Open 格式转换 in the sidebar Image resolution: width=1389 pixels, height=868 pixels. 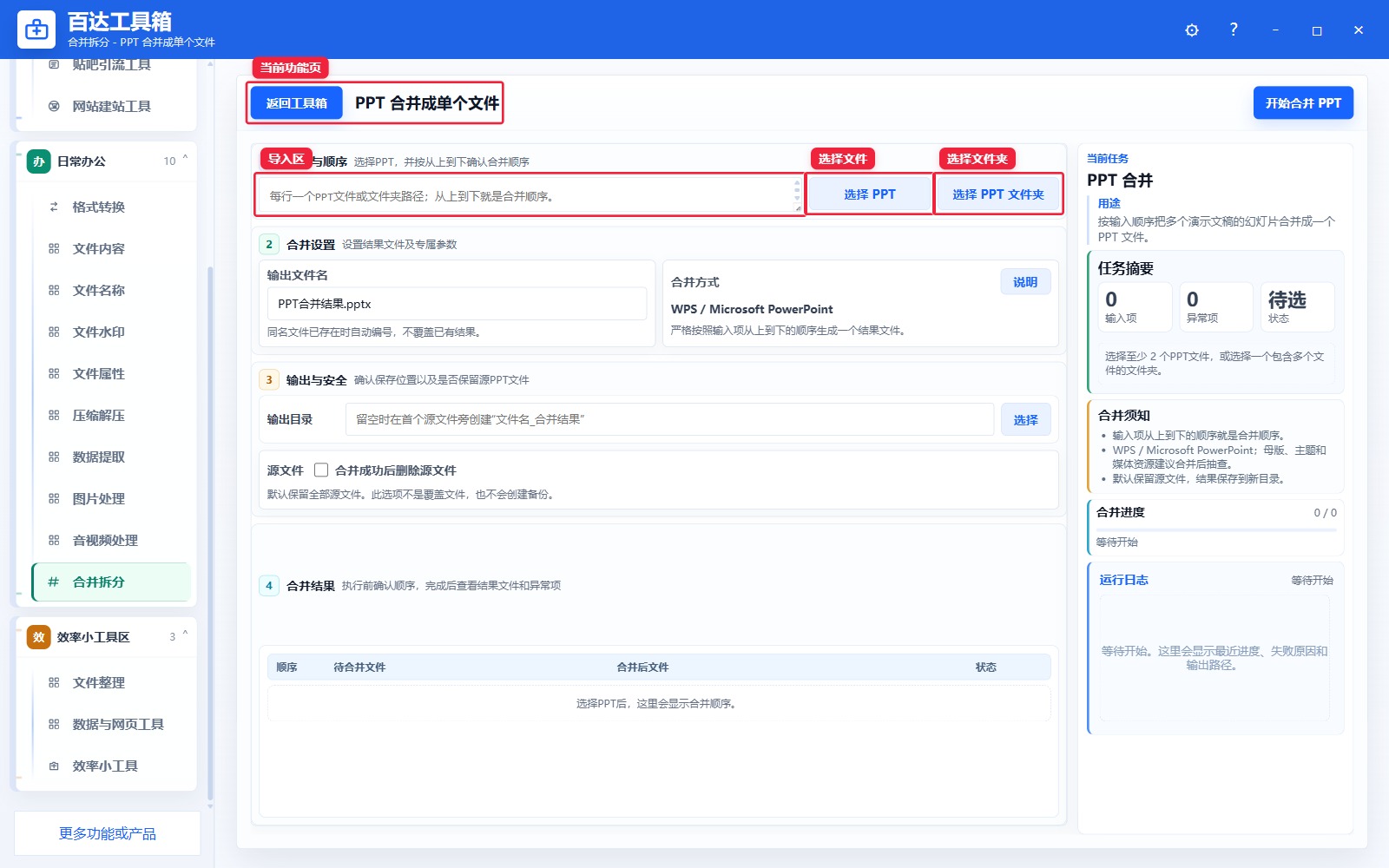(111, 207)
